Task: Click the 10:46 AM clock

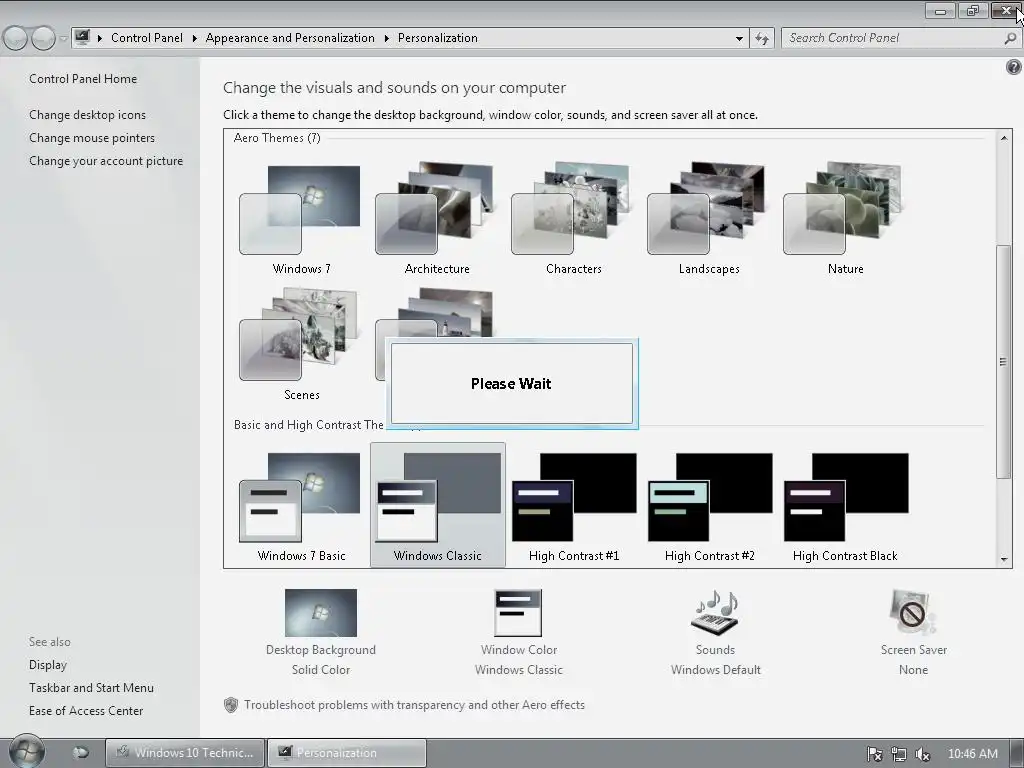Action: point(972,754)
